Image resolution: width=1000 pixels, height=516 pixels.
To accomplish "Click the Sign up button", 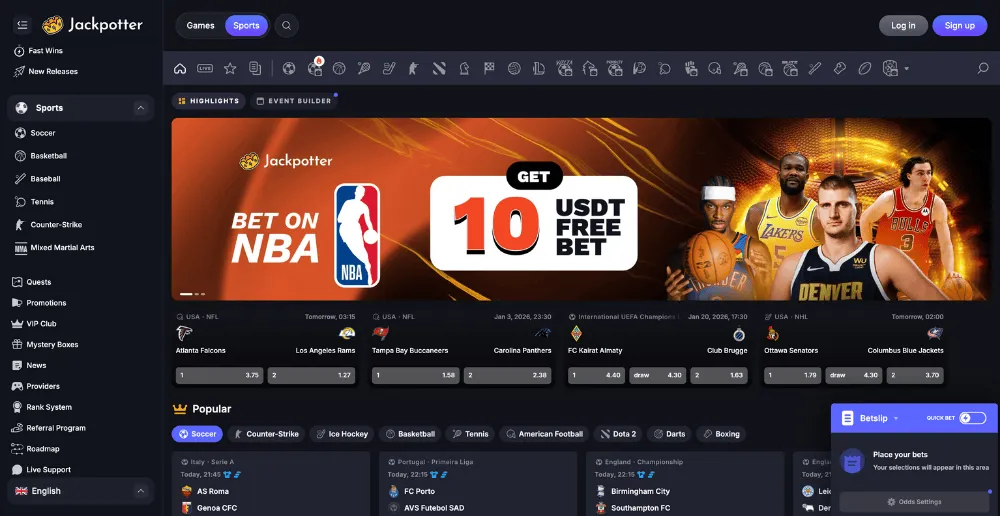I will click(959, 26).
